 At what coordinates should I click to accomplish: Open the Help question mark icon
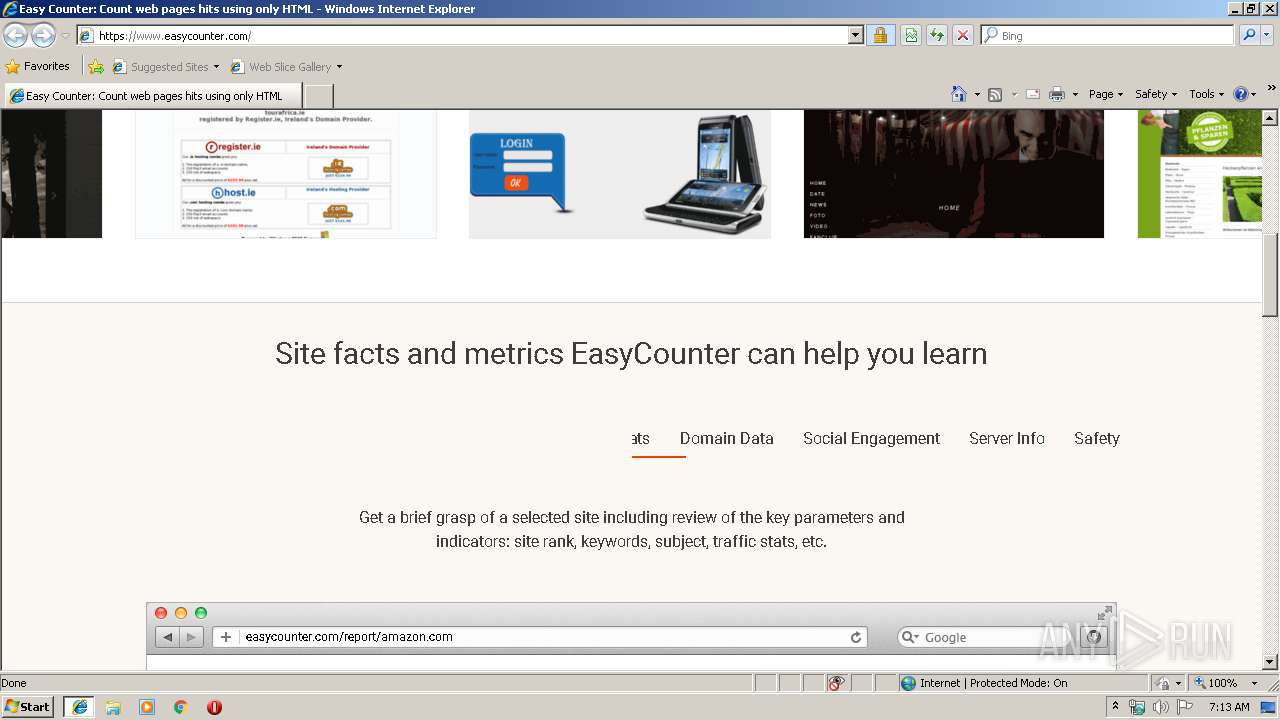point(1241,94)
